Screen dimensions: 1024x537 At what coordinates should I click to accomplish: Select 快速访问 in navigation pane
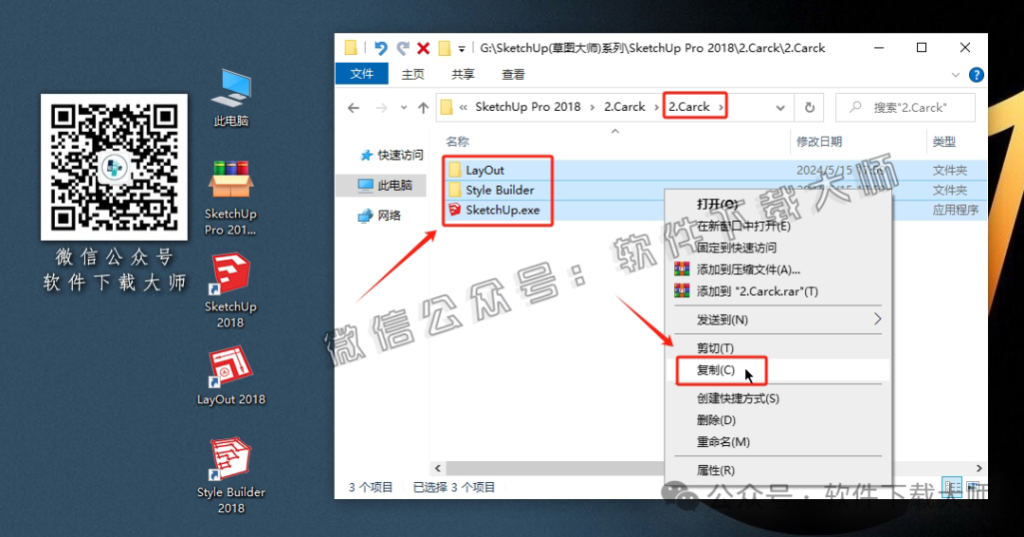(x=392, y=155)
